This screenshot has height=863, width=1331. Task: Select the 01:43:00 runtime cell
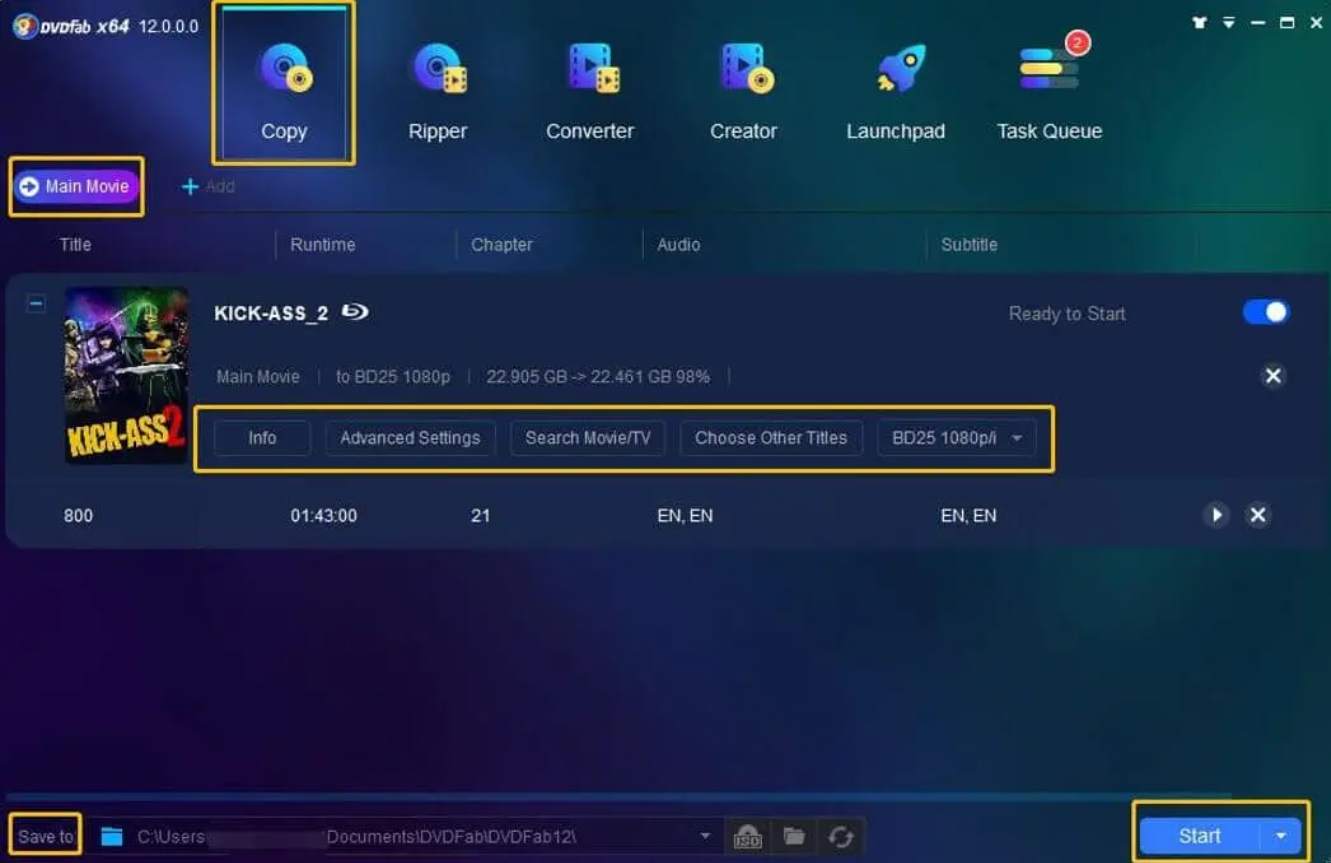click(324, 516)
